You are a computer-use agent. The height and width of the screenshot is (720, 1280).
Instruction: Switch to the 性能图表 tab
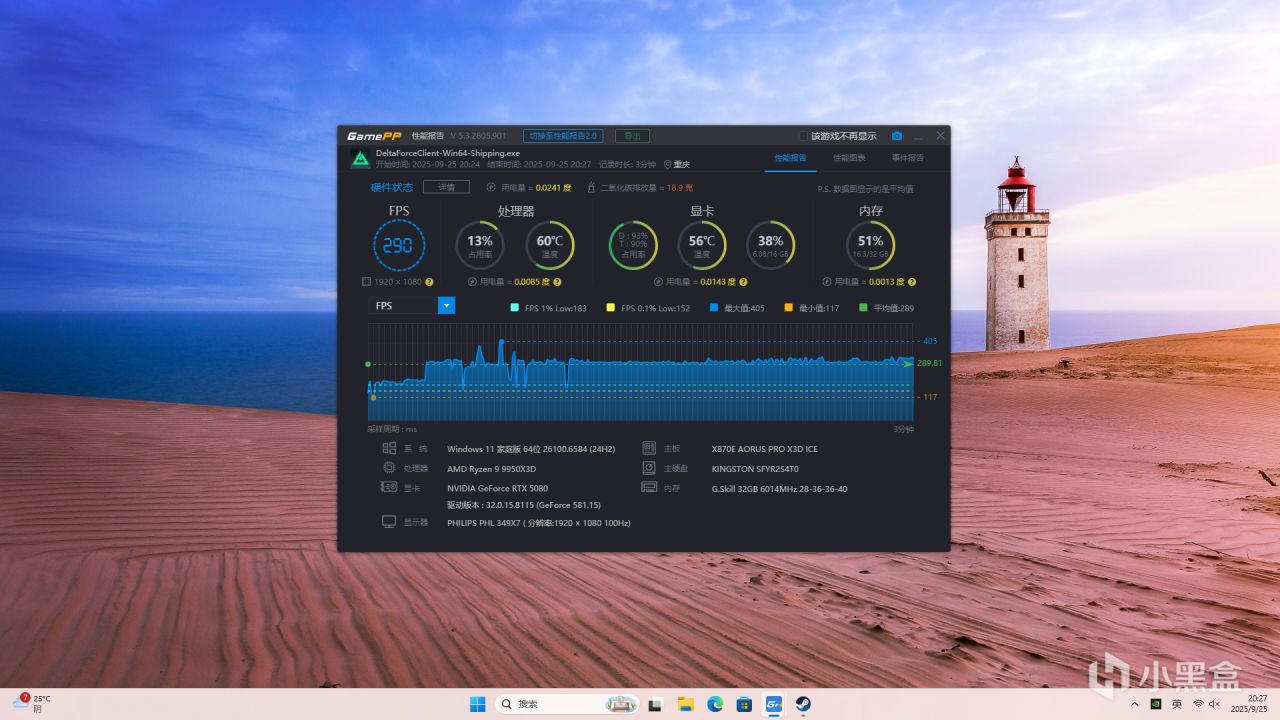pyautogui.click(x=849, y=158)
